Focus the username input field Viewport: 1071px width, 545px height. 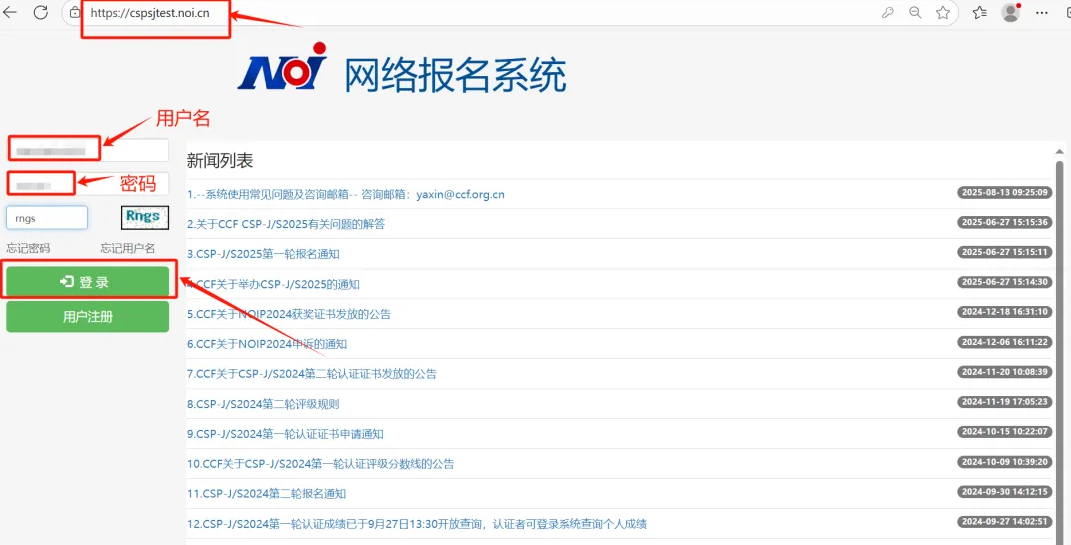pyautogui.click(x=88, y=150)
